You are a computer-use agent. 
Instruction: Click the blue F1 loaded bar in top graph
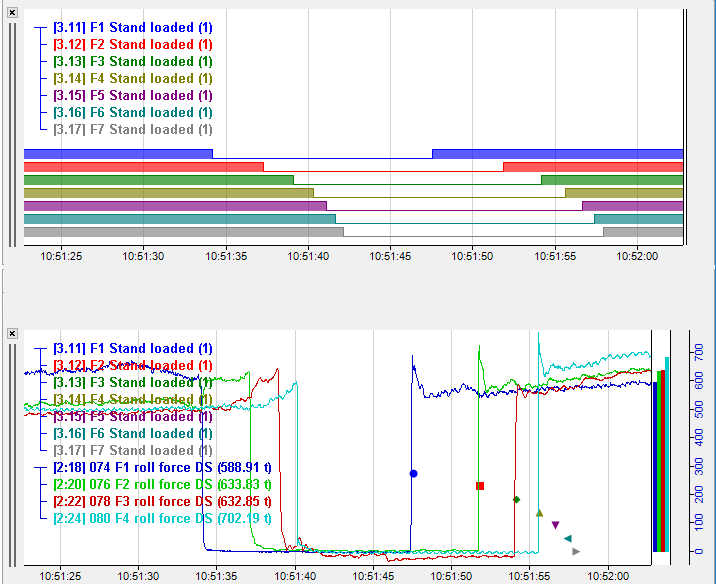[x=118, y=153]
